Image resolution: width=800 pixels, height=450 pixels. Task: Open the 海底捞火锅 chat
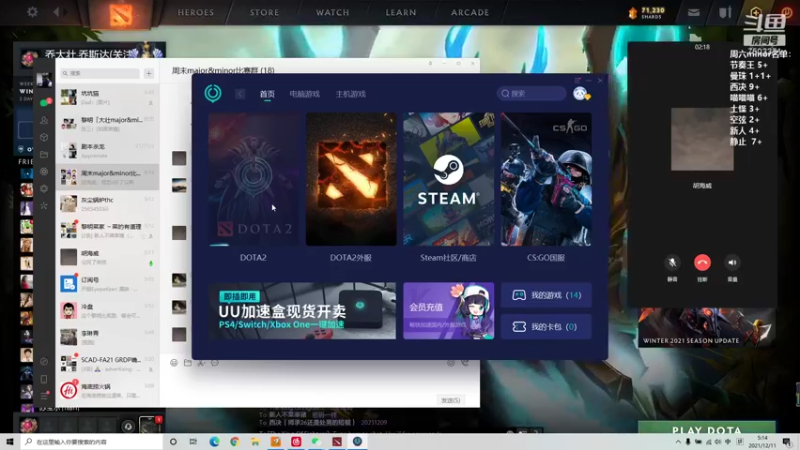click(107, 390)
